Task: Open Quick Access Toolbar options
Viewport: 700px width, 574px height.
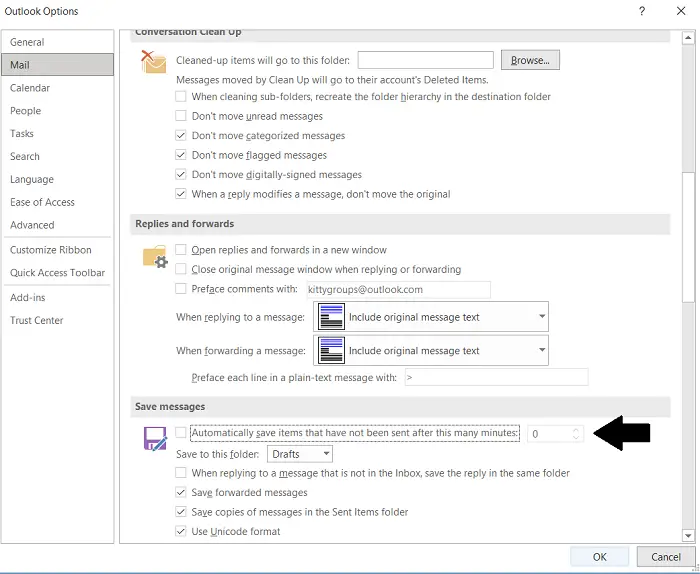Action: (x=58, y=273)
